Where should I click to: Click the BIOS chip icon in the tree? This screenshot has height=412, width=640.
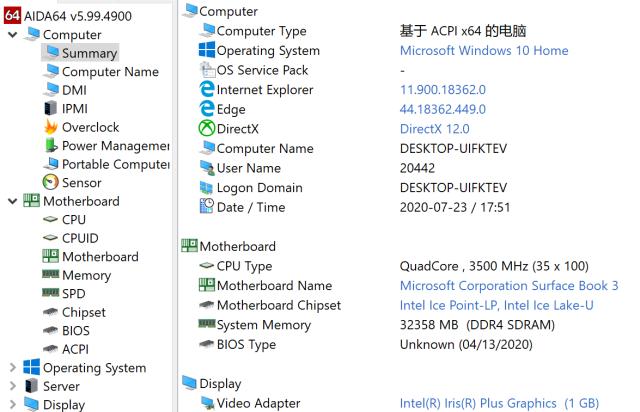click(x=51, y=330)
